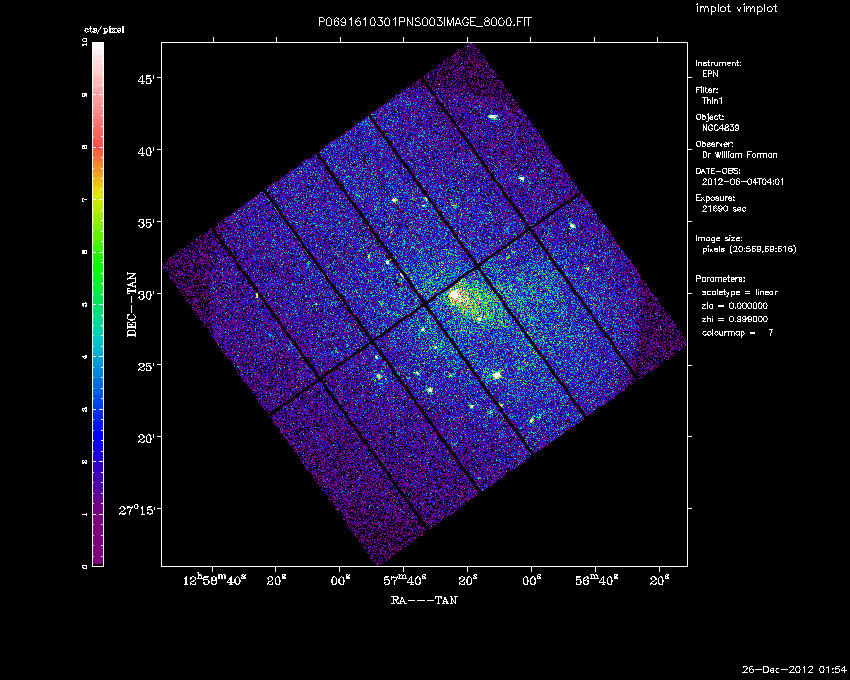Click the 'Instrument:' heading

(x=718, y=63)
